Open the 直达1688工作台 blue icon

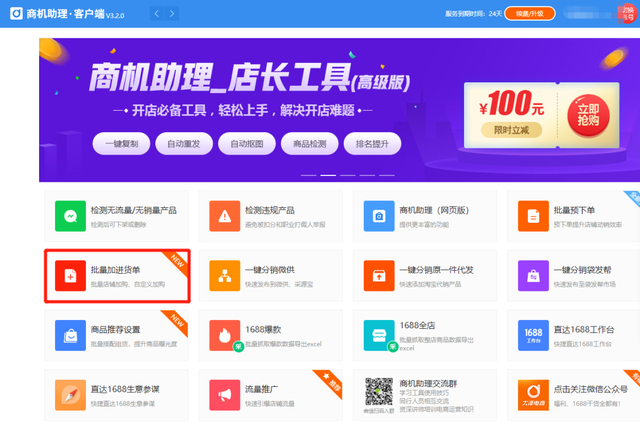(533, 335)
